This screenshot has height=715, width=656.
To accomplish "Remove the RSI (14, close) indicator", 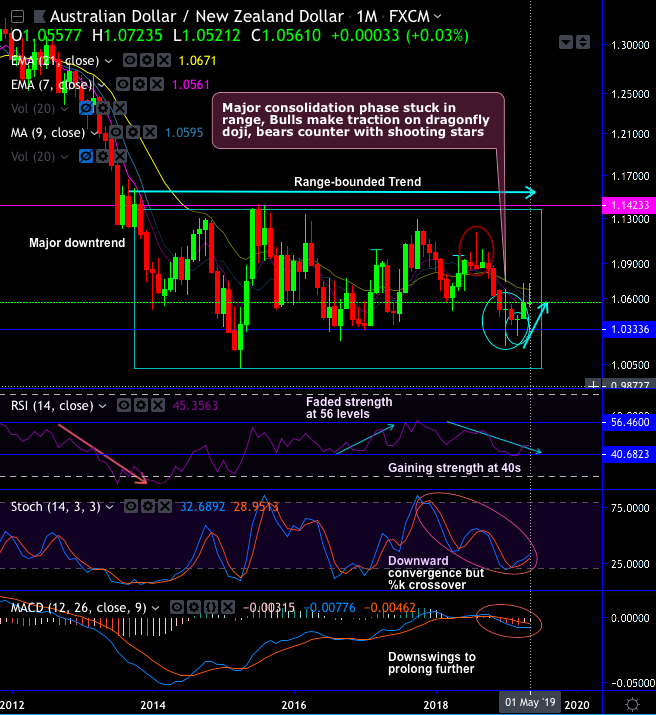I will pos(158,405).
